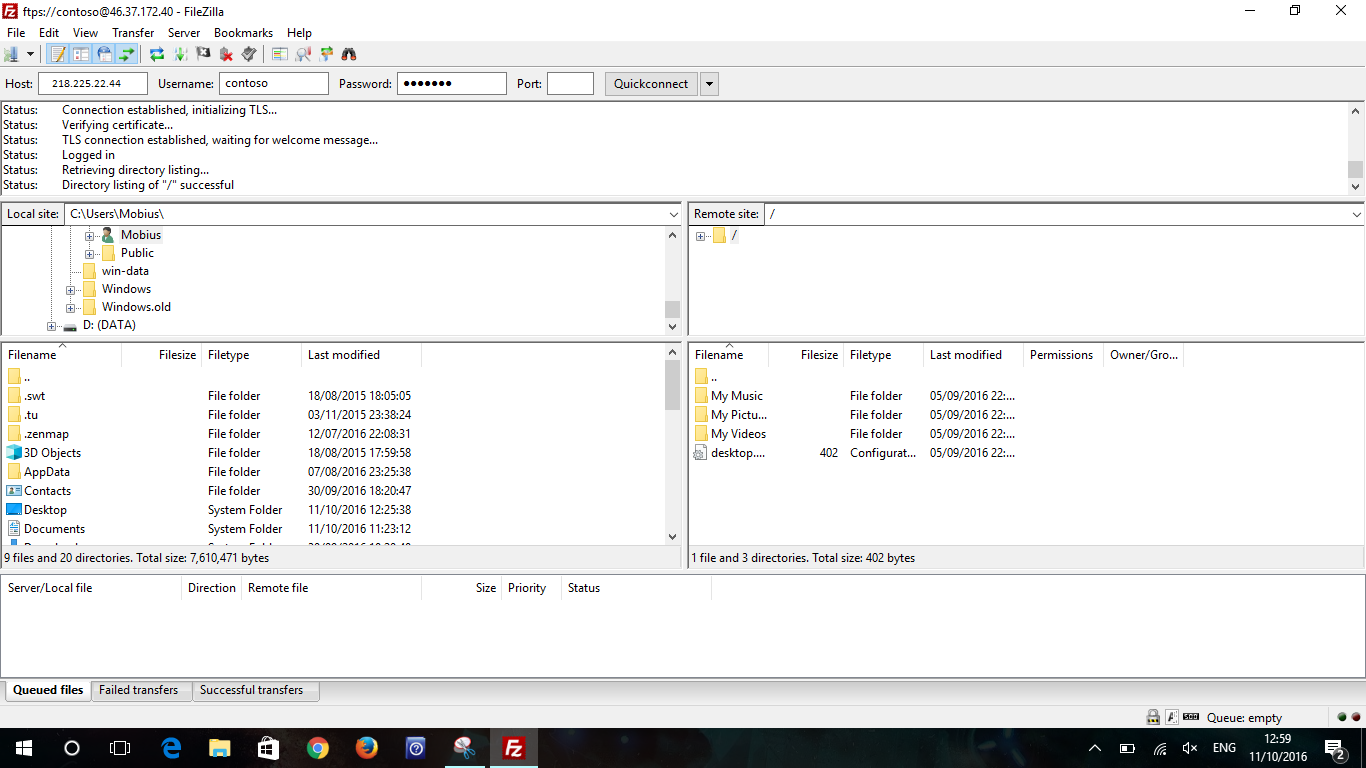The image size is (1366, 768).
Task: Click the Quickconnect button
Action: (651, 84)
